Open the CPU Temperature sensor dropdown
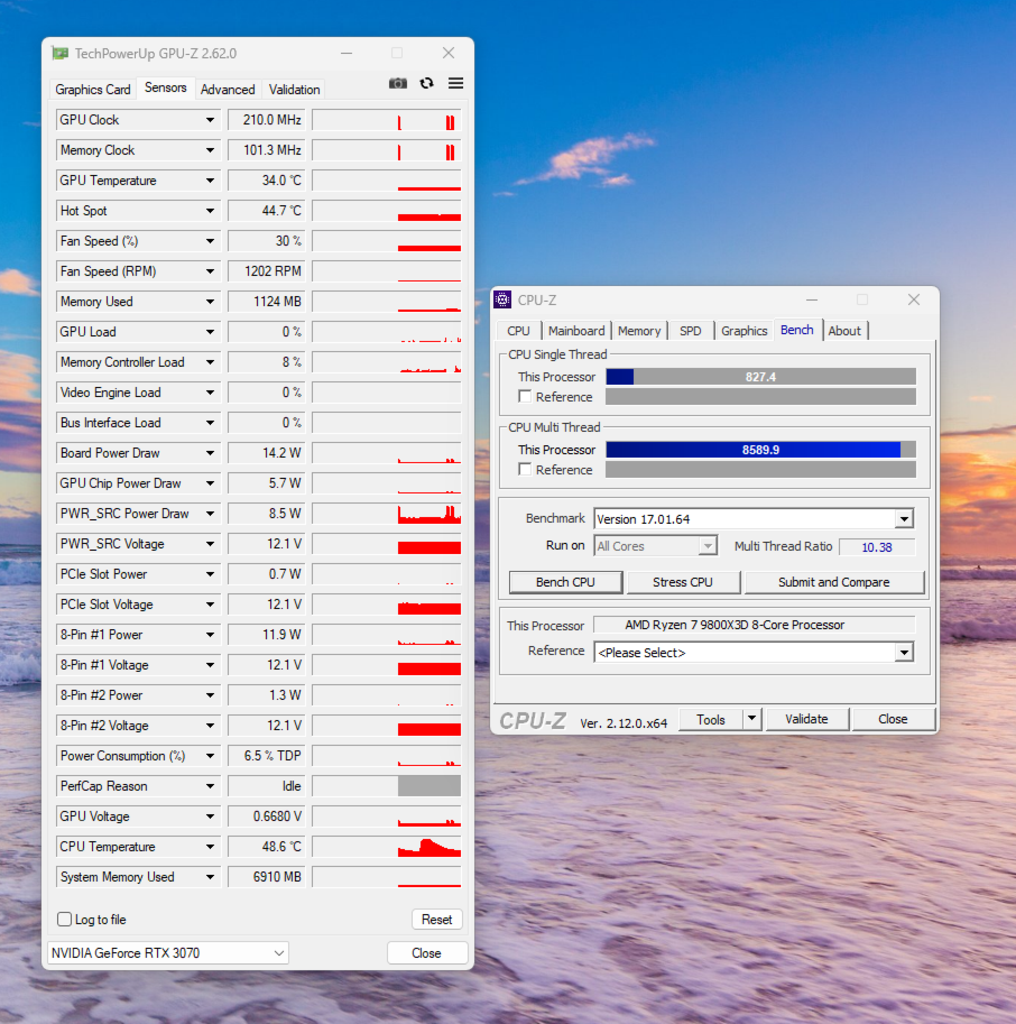This screenshot has height=1024, width=1016. coord(210,847)
